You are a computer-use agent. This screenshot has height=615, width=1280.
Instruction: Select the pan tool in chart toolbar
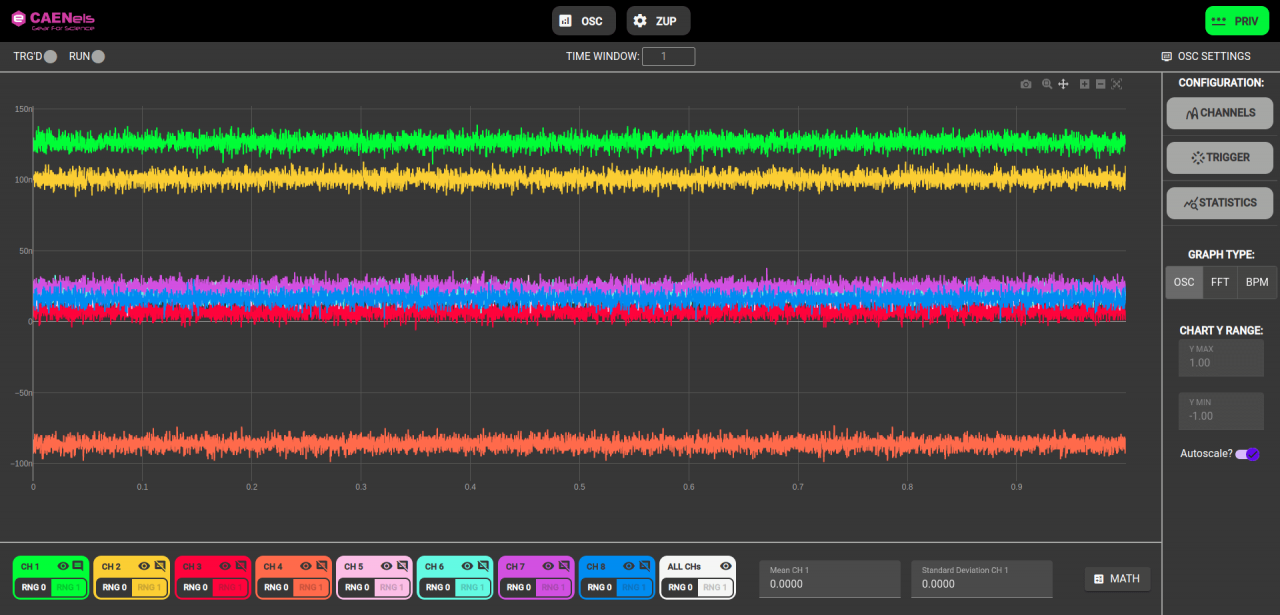coord(1064,85)
